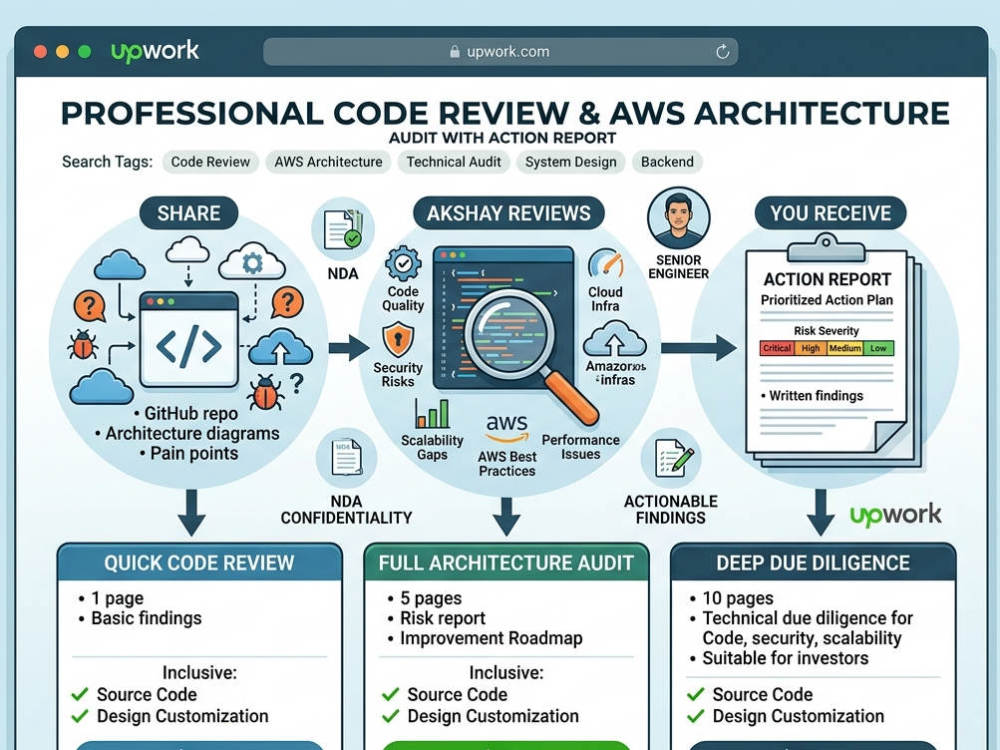
Task: Click the Critical risk severity swatch
Action: click(x=777, y=348)
